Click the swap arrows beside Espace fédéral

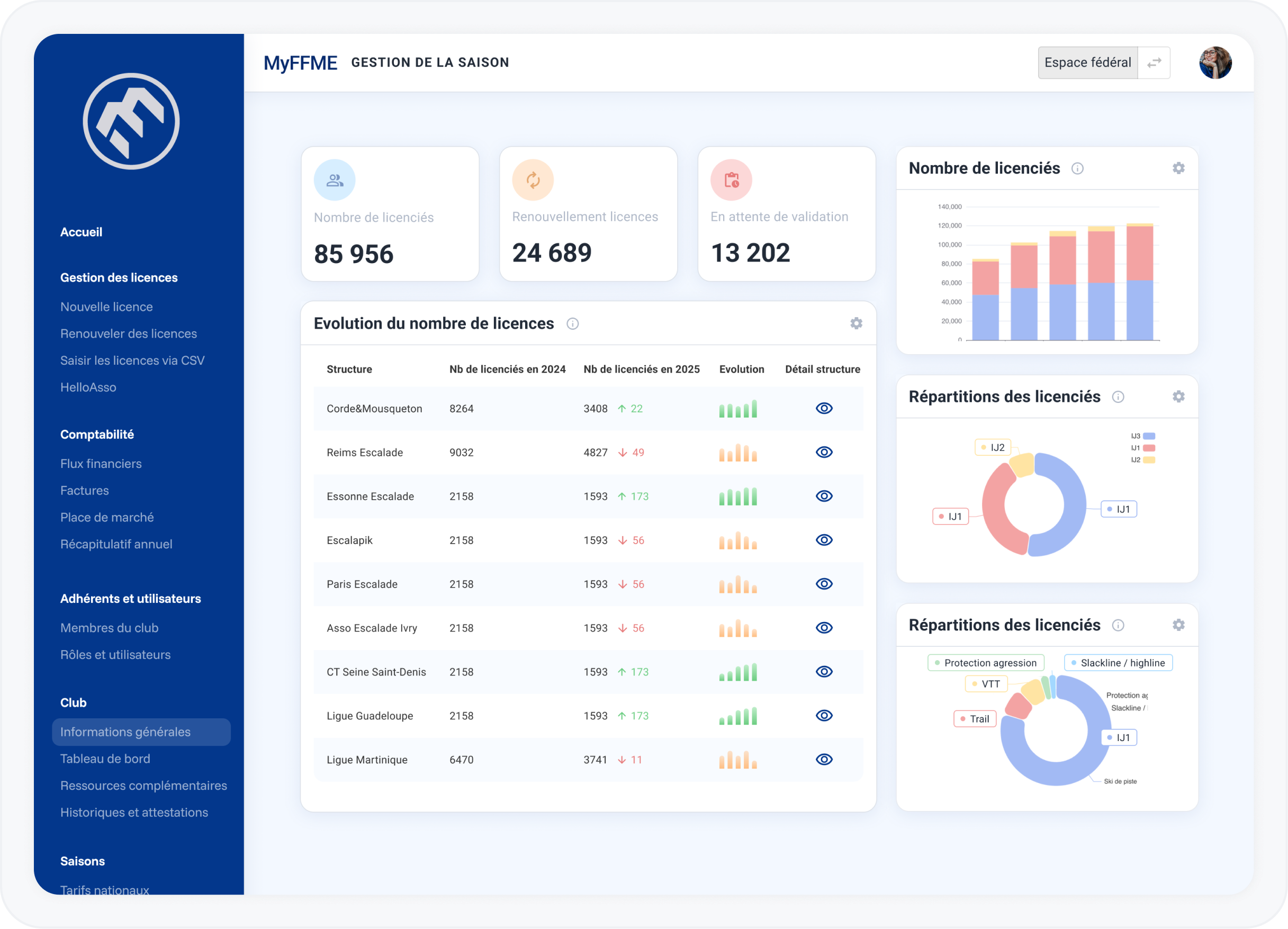(1154, 63)
